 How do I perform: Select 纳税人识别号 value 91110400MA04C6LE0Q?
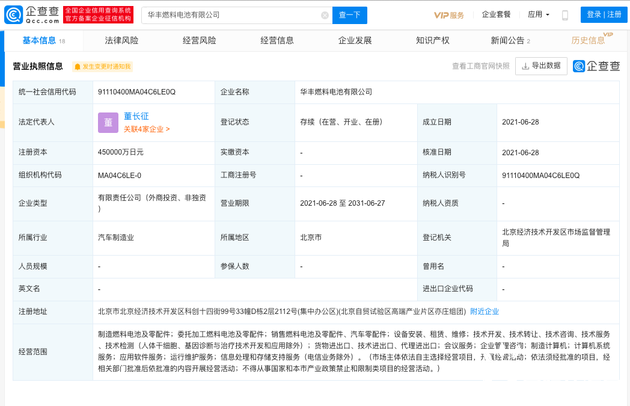pos(541,175)
